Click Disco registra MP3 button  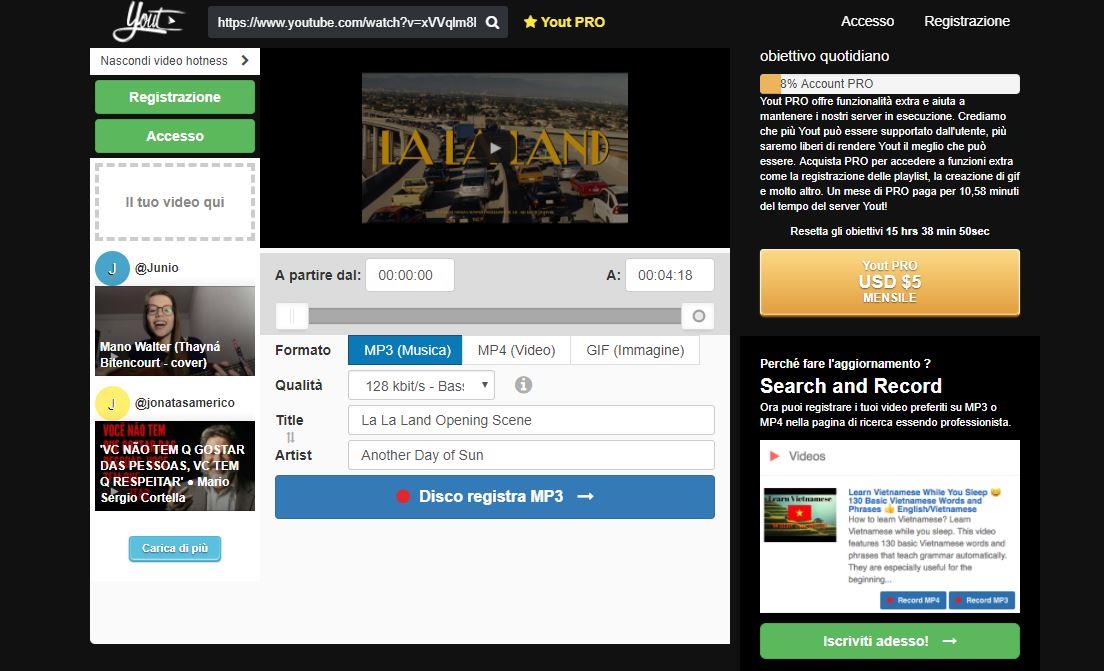[495, 496]
